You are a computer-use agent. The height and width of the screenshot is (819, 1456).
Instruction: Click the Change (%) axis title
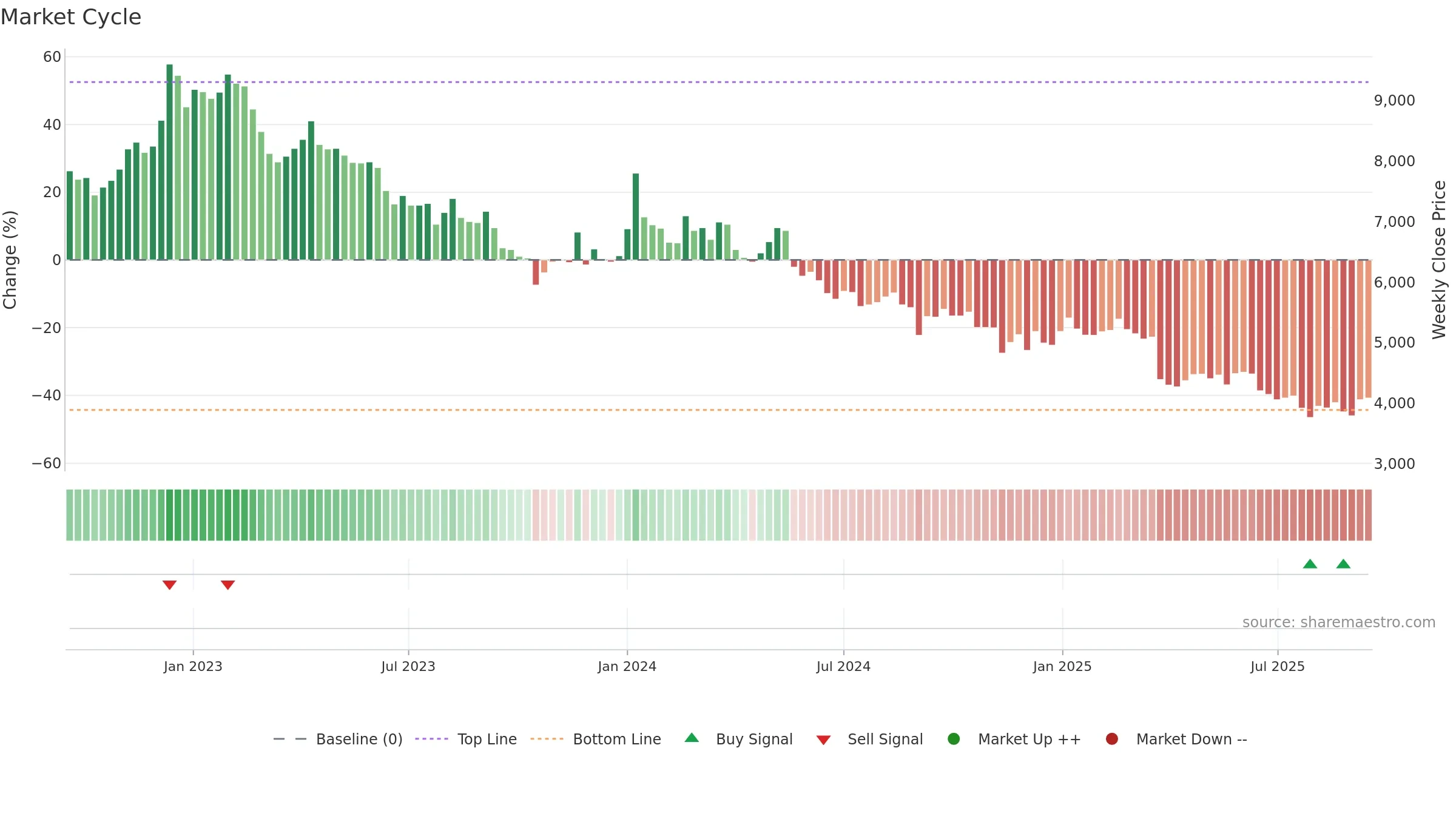click(x=10, y=260)
